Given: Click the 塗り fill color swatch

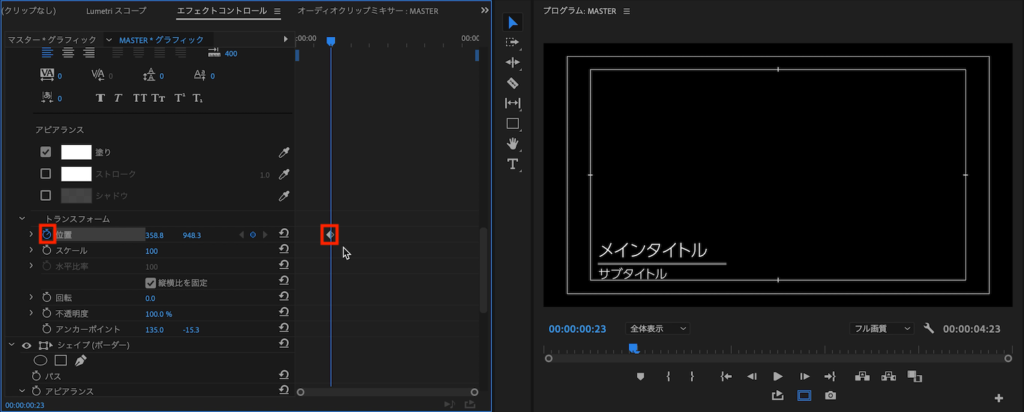Looking at the screenshot, I should [76, 152].
